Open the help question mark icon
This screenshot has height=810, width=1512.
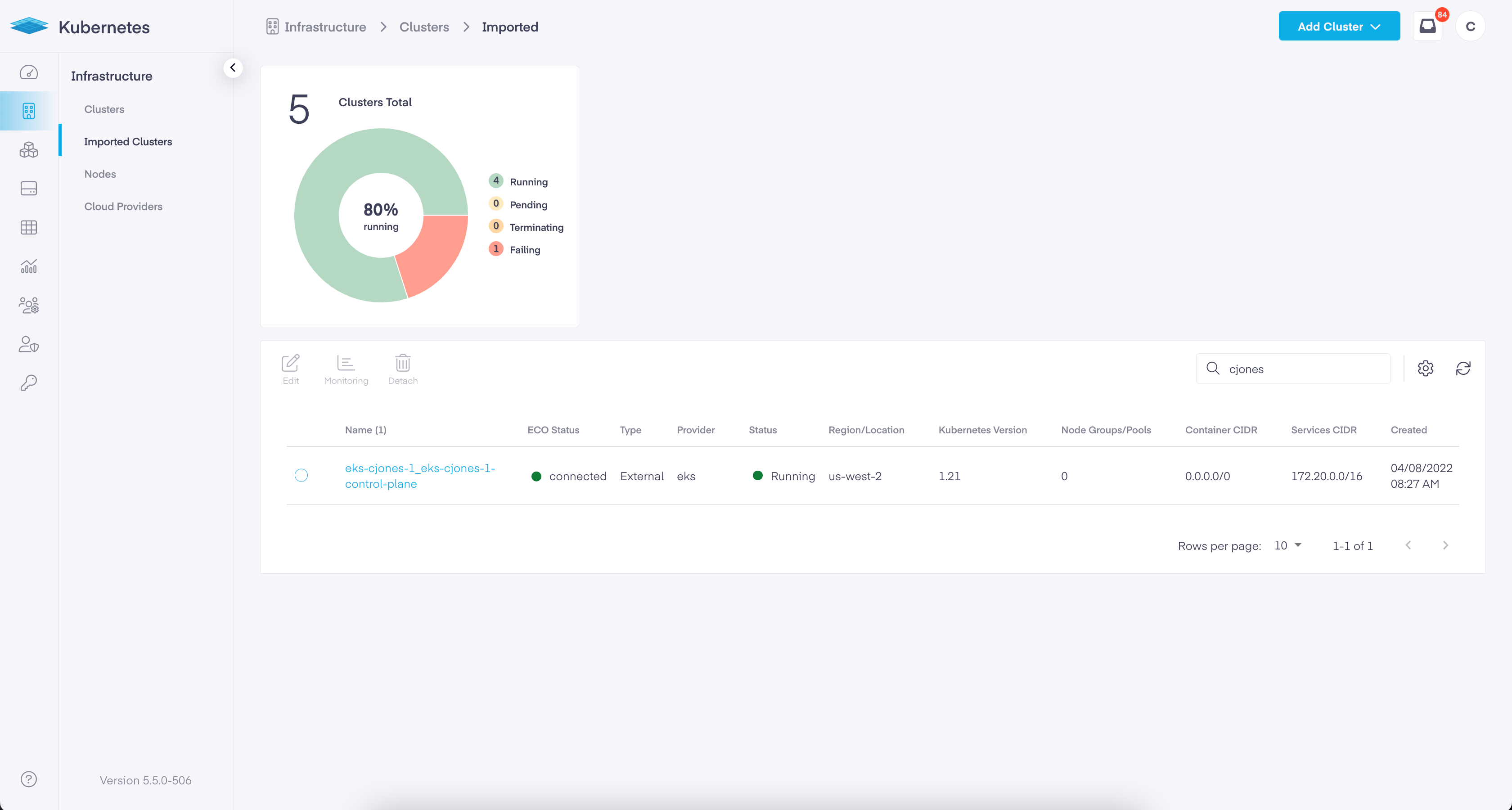click(x=29, y=779)
